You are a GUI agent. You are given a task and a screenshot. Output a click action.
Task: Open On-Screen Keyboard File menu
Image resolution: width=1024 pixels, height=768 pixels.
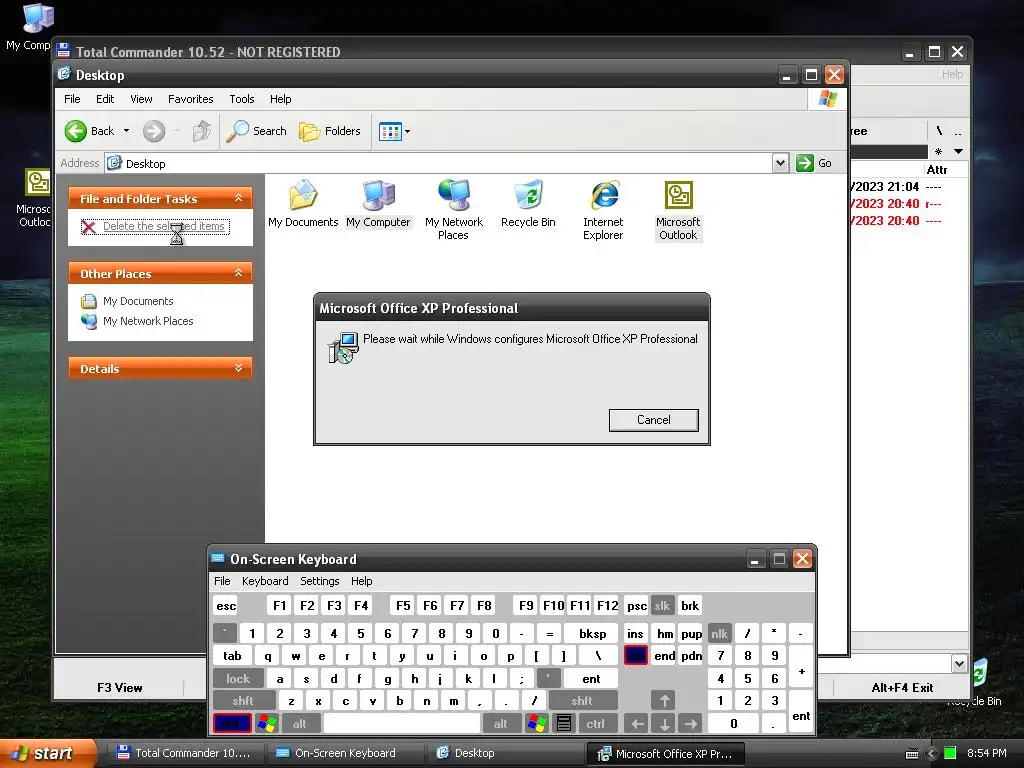click(222, 581)
